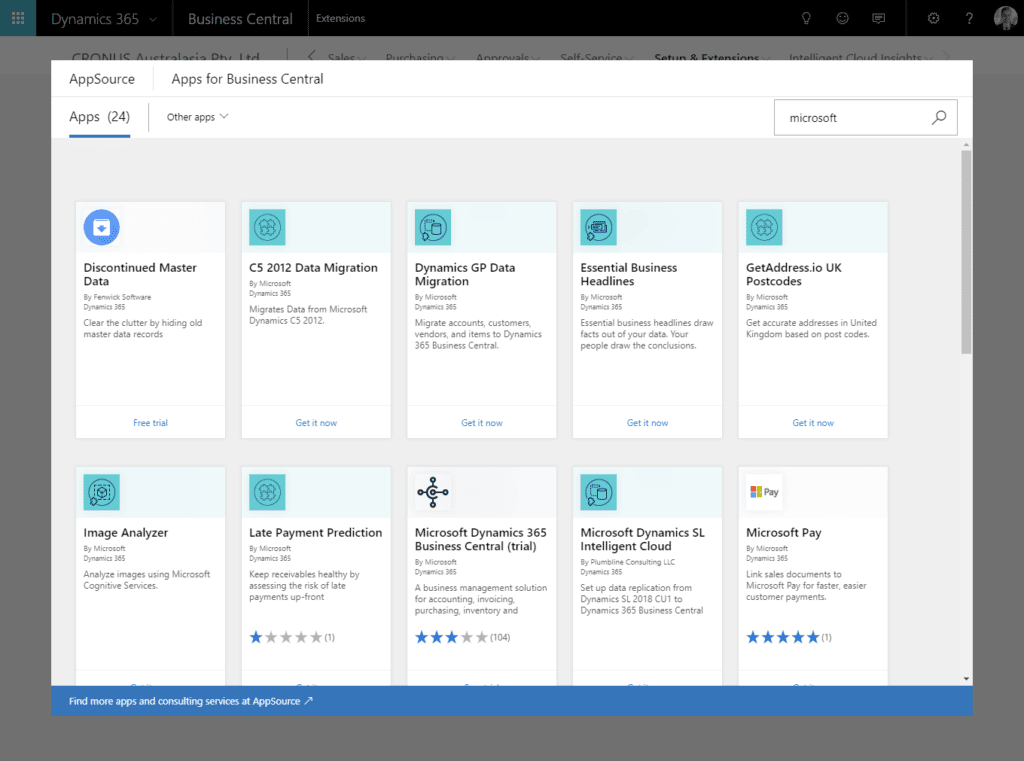Click the vertical scrollbar thumb
This screenshot has width=1024, height=761.
(x=966, y=252)
